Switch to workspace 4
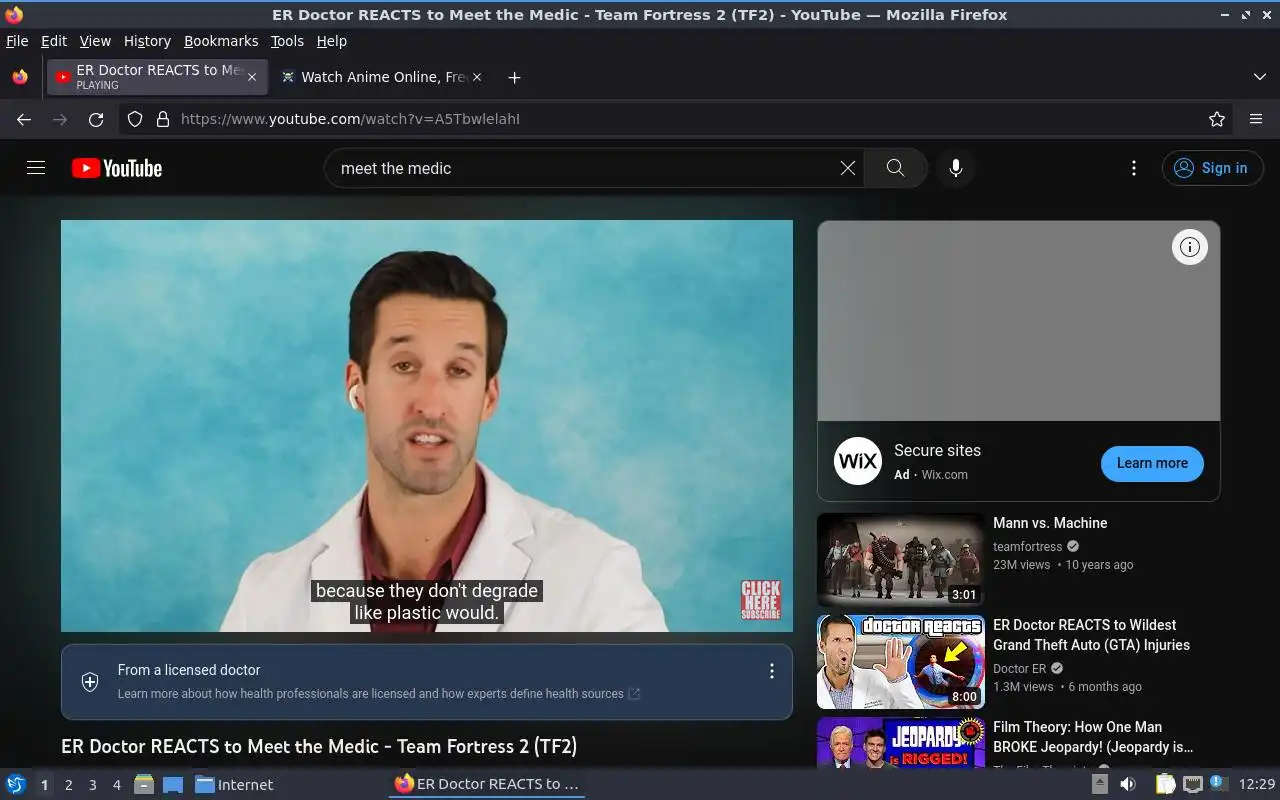This screenshot has width=1280, height=800. (116, 785)
